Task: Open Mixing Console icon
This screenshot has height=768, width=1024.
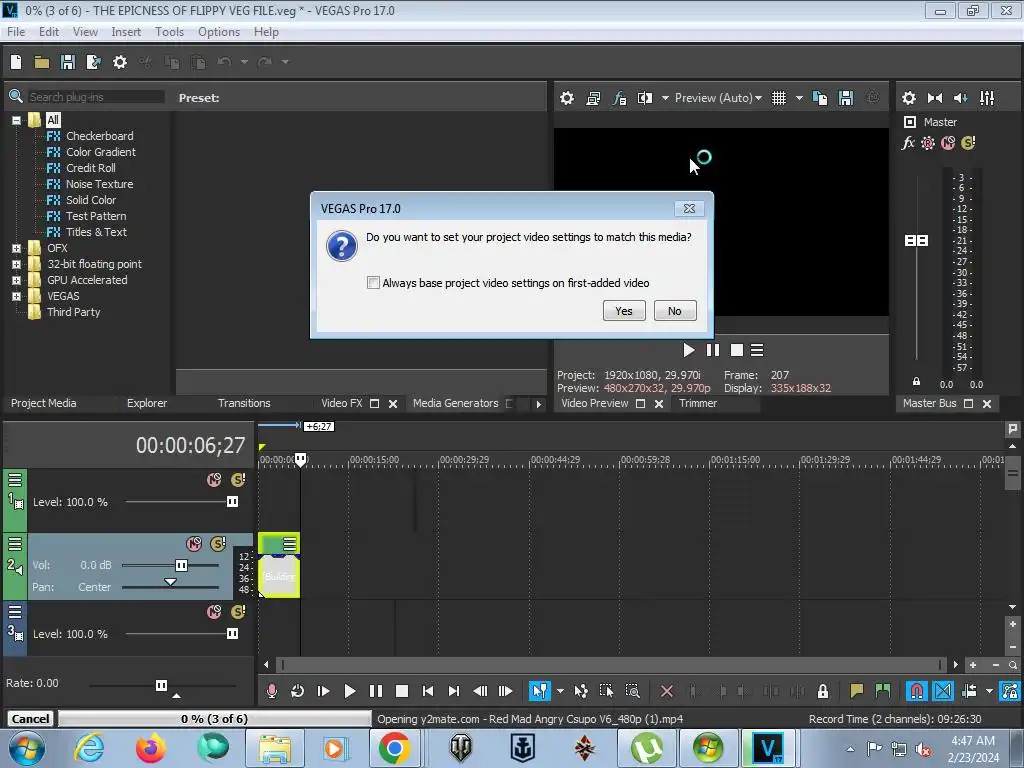Action: [x=987, y=98]
